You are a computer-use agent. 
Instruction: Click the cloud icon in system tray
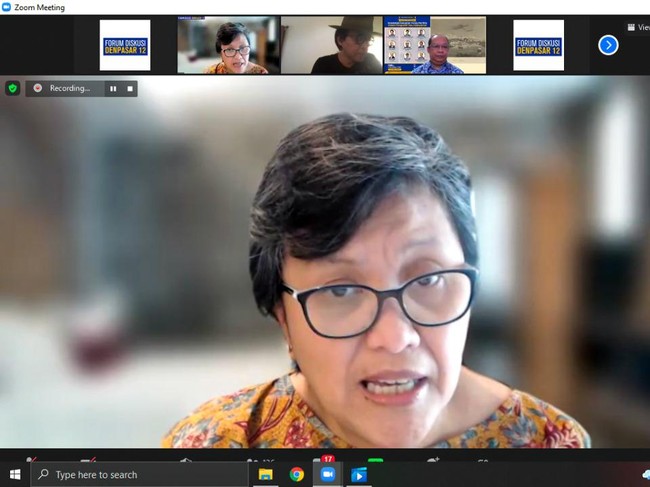tap(645, 474)
